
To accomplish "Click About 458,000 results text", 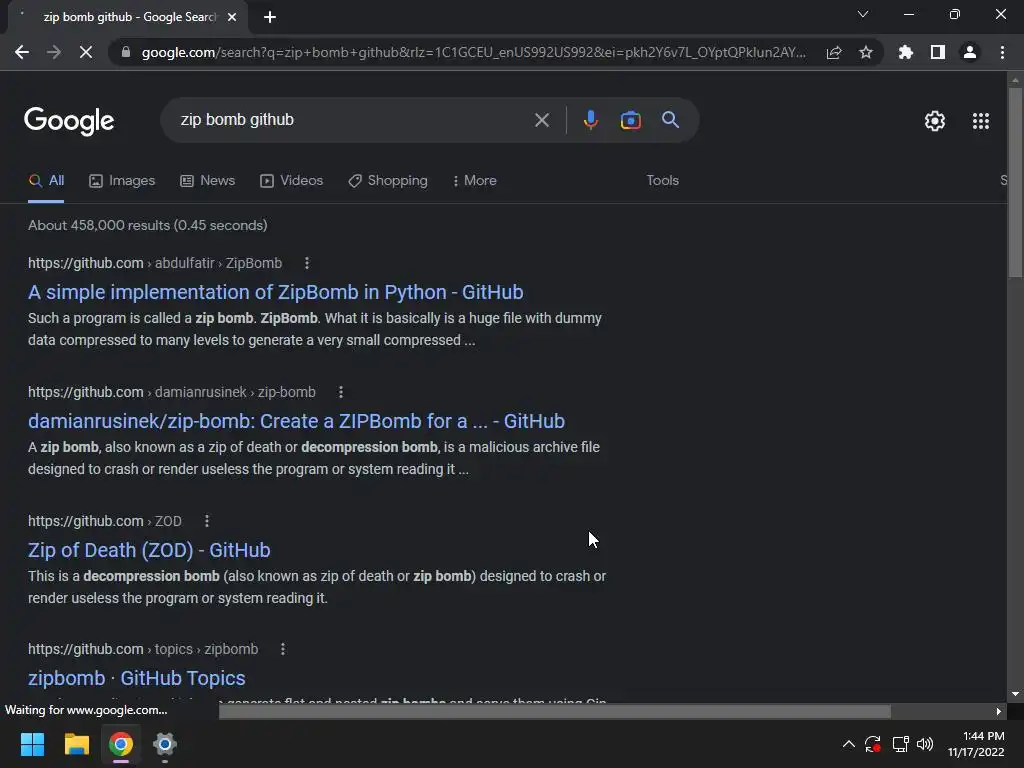I will tap(148, 225).
